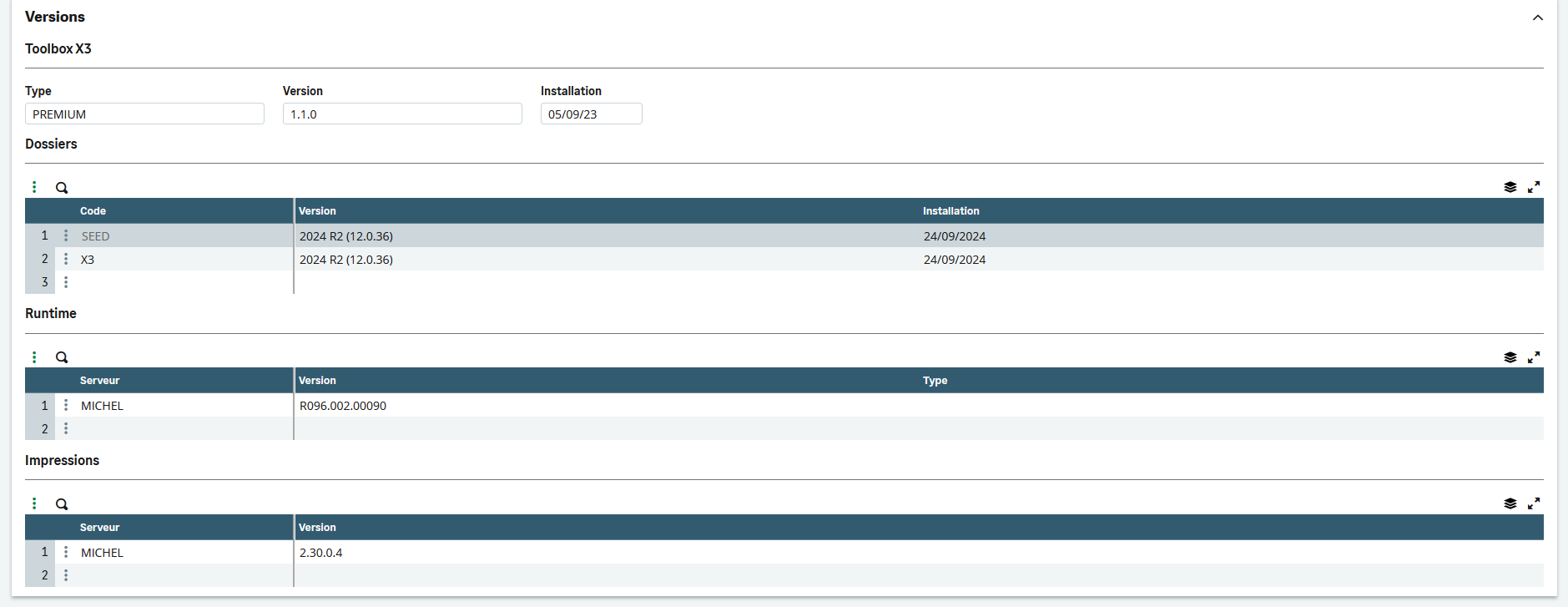Viewport: 1568px width, 607px height.
Task: Sort by Dossiers Version column header
Action: pyautogui.click(x=317, y=211)
